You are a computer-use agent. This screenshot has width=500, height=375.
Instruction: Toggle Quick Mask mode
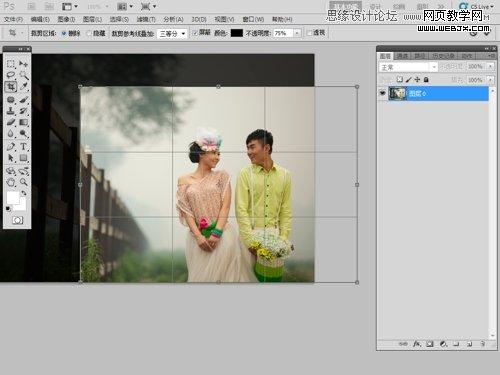pos(17,220)
